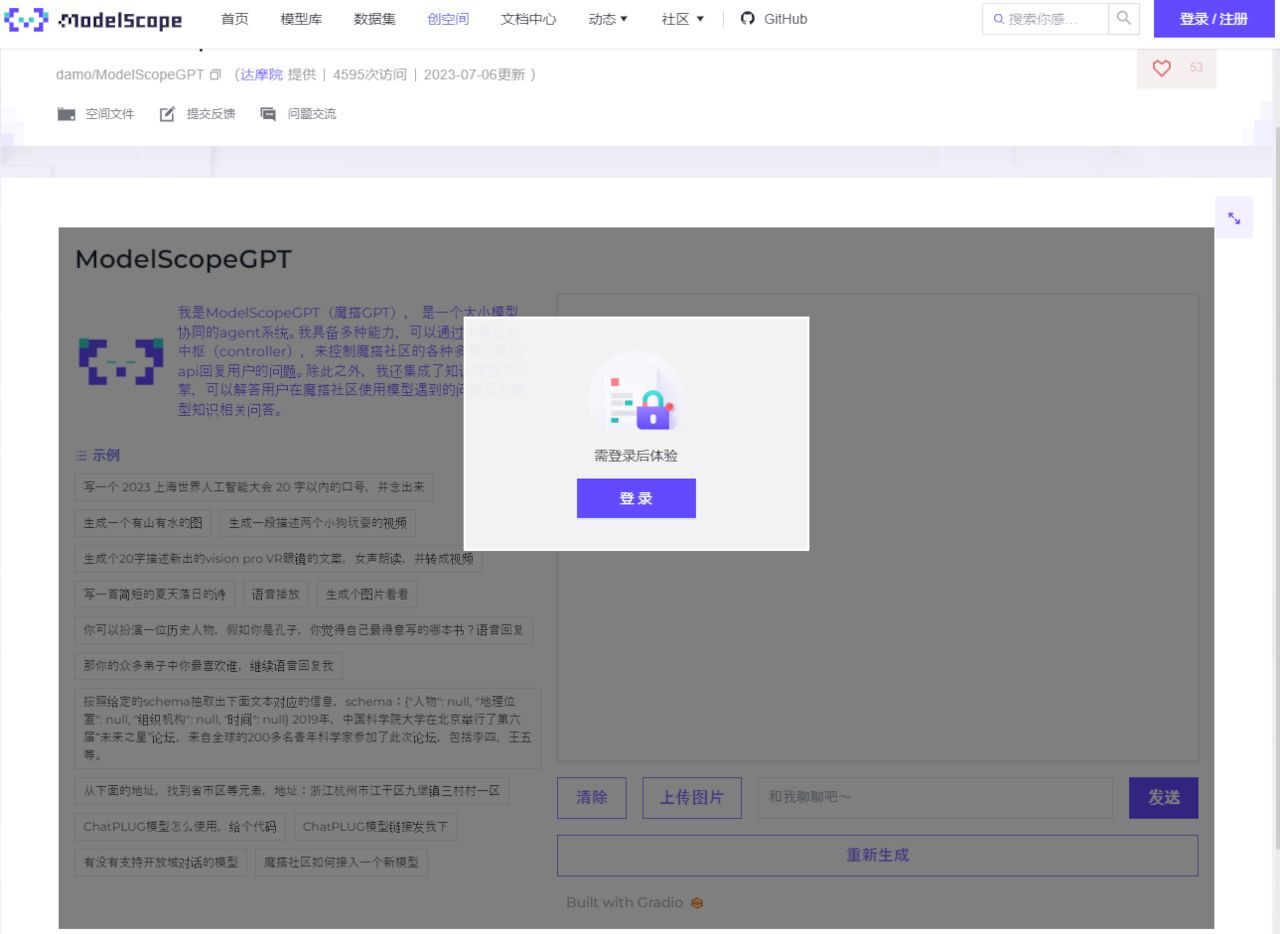The image size is (1280, 934).
Task: Expand the 社区 dropdown menu
Action: click(683, 19)
